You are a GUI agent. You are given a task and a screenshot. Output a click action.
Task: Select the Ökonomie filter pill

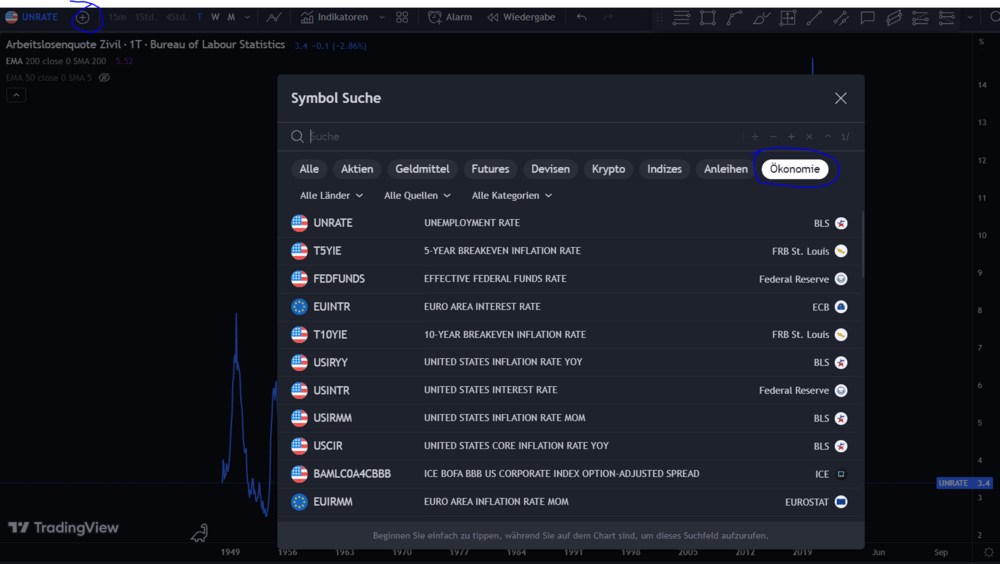pyautogui.click(x=795, y=169)
